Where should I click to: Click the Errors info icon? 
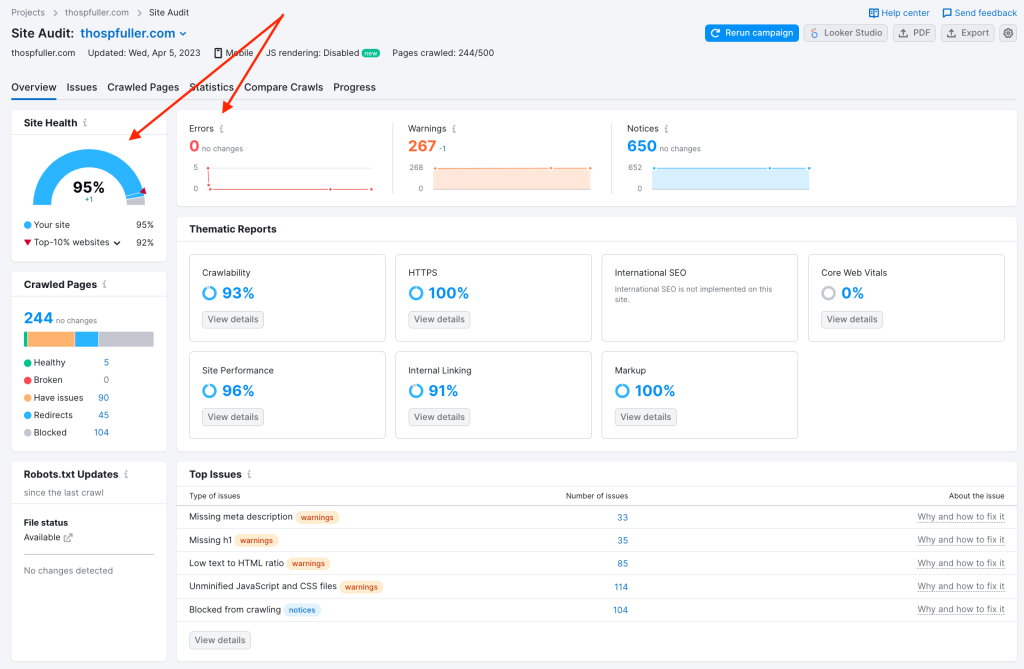(x=221, y=129)
